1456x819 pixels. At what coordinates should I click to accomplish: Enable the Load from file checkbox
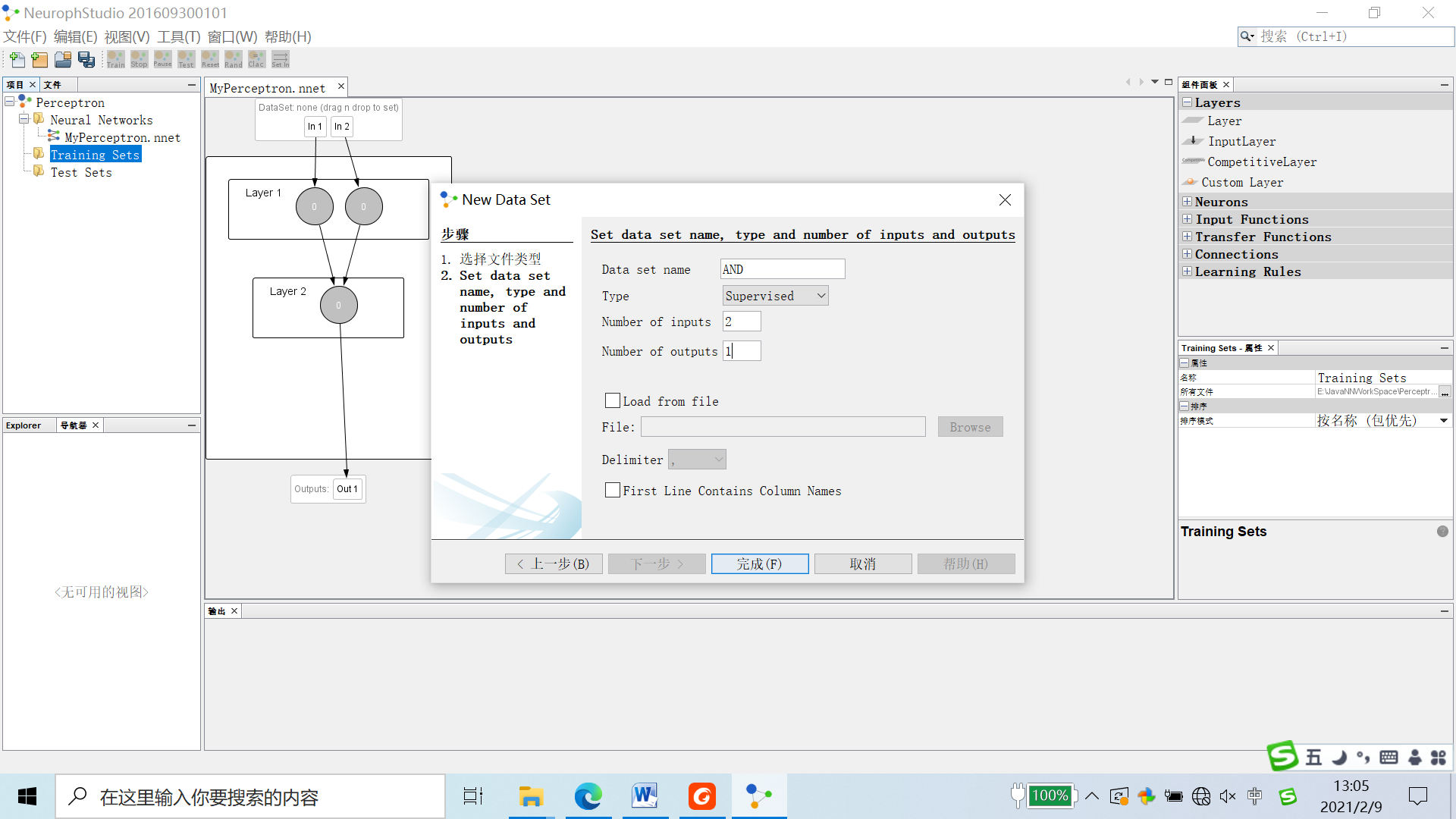(x=613, y=401)
